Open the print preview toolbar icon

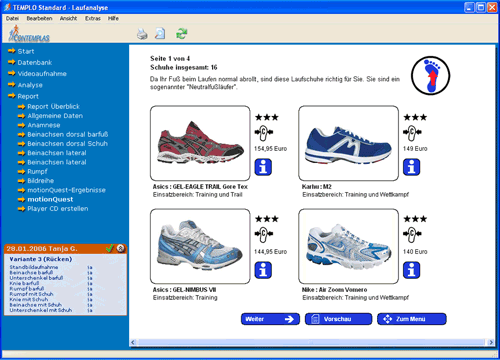(160, 33)
